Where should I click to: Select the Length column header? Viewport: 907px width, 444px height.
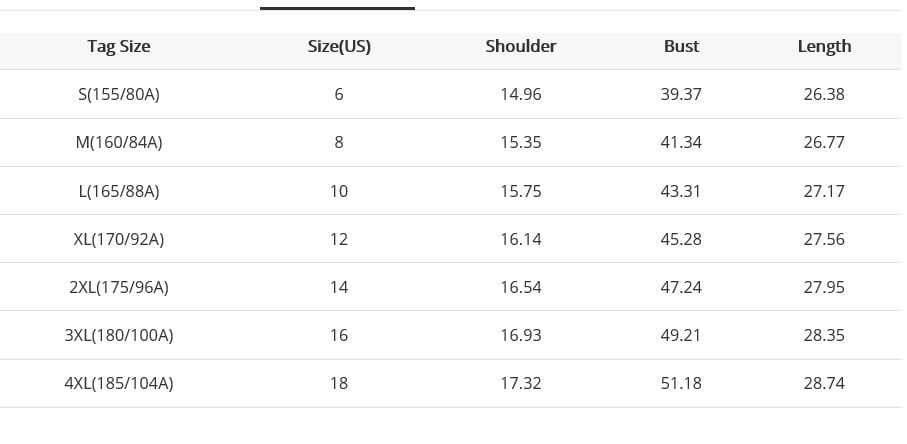click(x=824, y=46)
